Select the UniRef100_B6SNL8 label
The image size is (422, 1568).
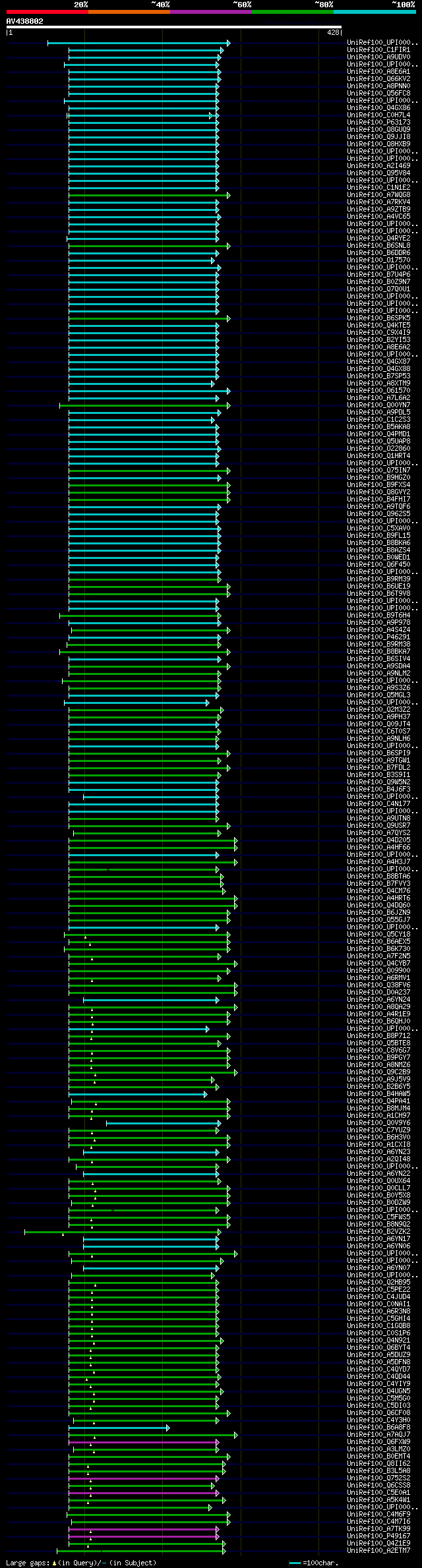pyautogui.click(x=378, y=245)
